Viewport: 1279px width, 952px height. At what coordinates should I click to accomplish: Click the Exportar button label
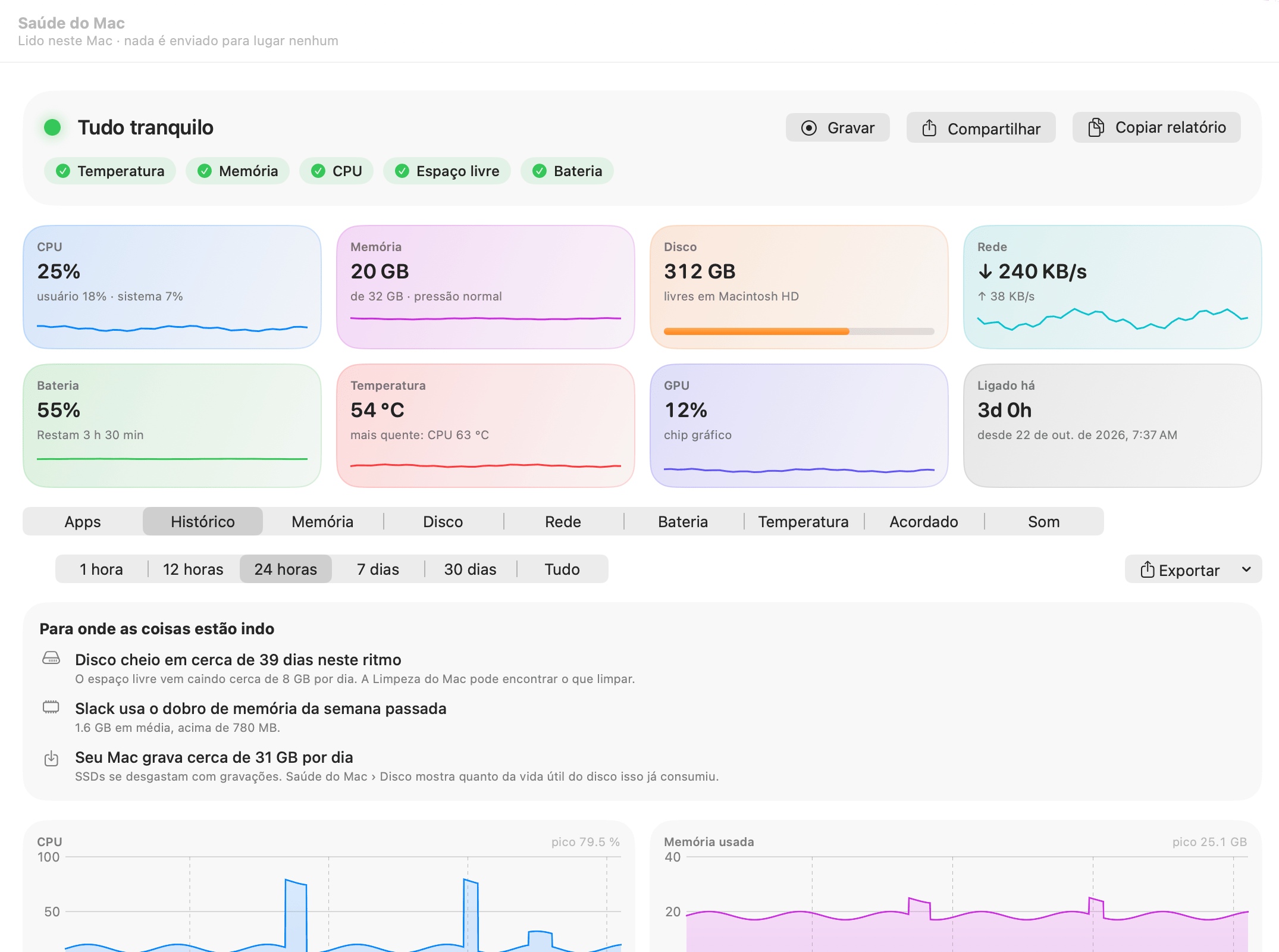[1189, 570]
